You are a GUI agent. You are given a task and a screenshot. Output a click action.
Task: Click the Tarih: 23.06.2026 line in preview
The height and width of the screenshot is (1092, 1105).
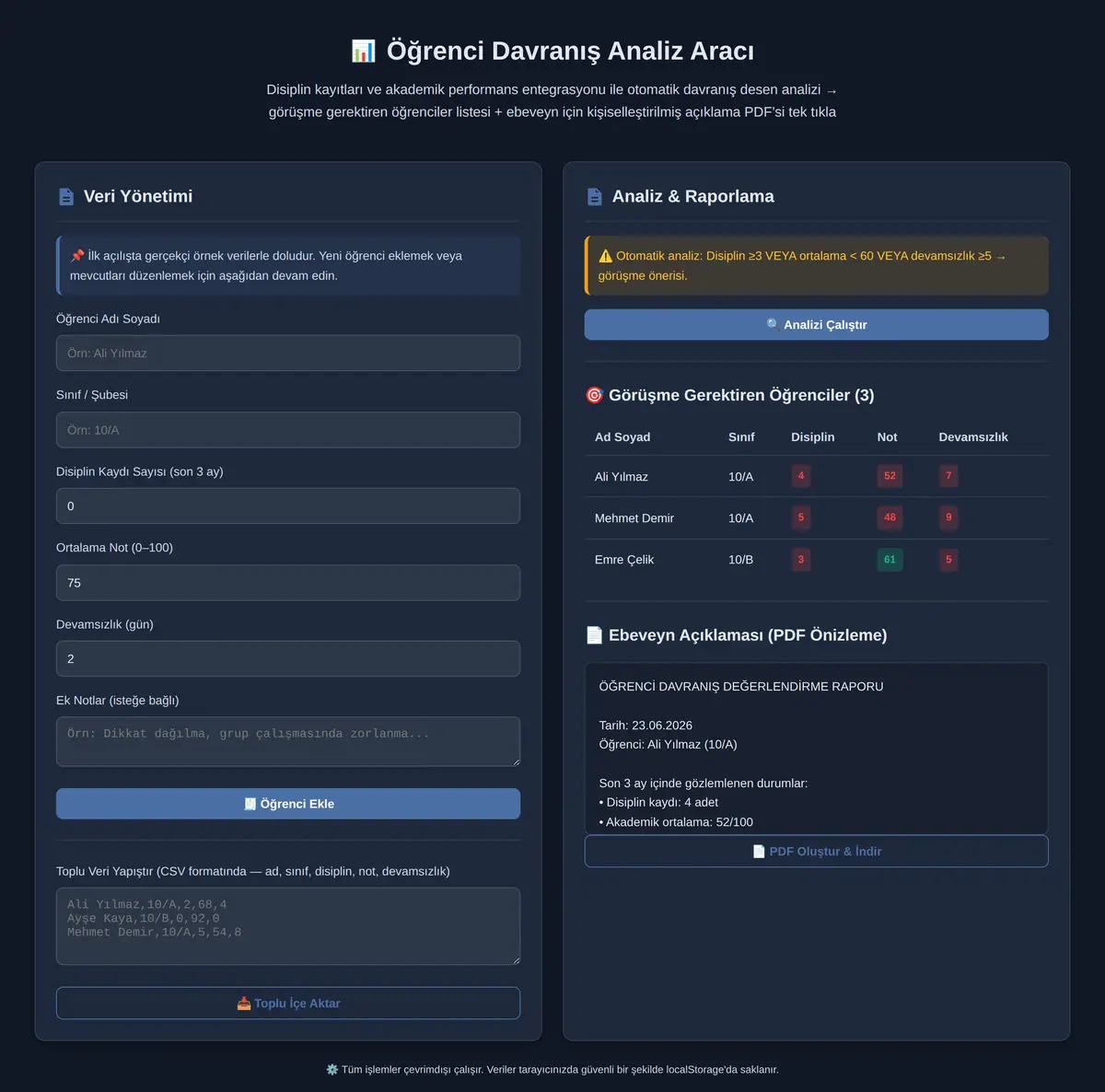(x=646, y=726)
